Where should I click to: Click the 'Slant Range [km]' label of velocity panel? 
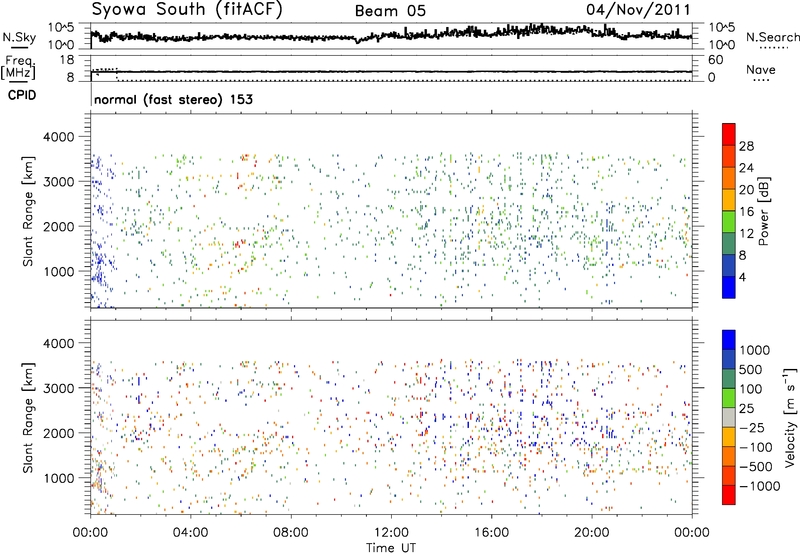28,417
